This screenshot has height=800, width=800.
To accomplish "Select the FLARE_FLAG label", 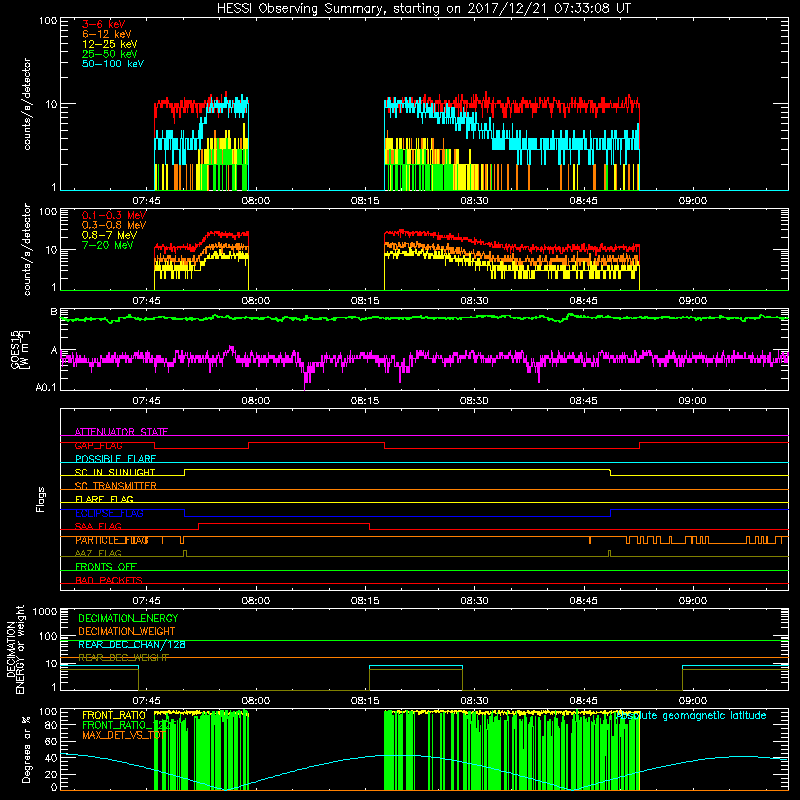I will (104, 499).
